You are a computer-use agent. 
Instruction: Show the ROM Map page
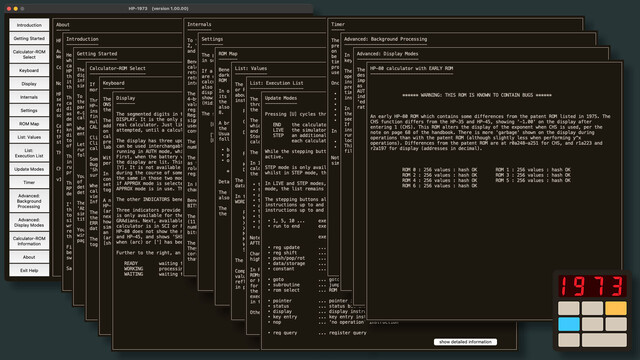(29, 124)
